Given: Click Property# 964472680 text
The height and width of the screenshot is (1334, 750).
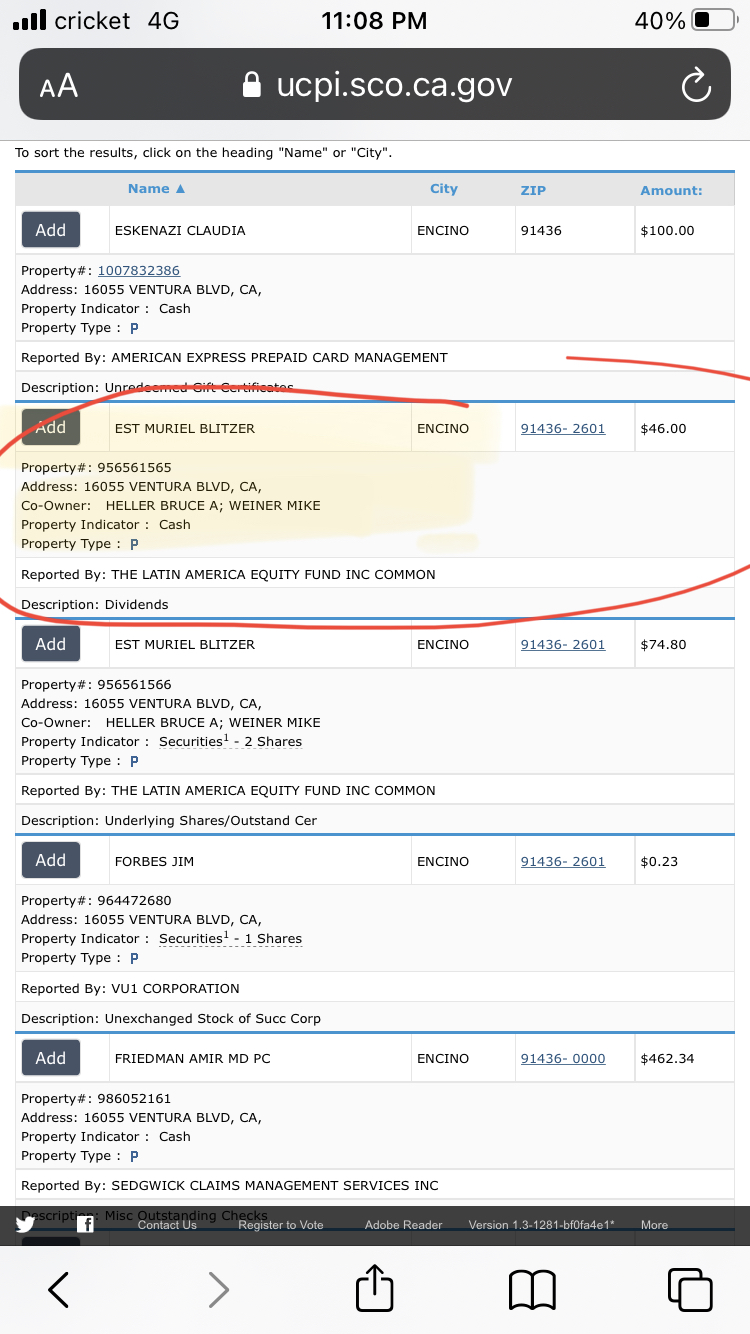Looking at the screenshot, I should (x=96, y=900).
